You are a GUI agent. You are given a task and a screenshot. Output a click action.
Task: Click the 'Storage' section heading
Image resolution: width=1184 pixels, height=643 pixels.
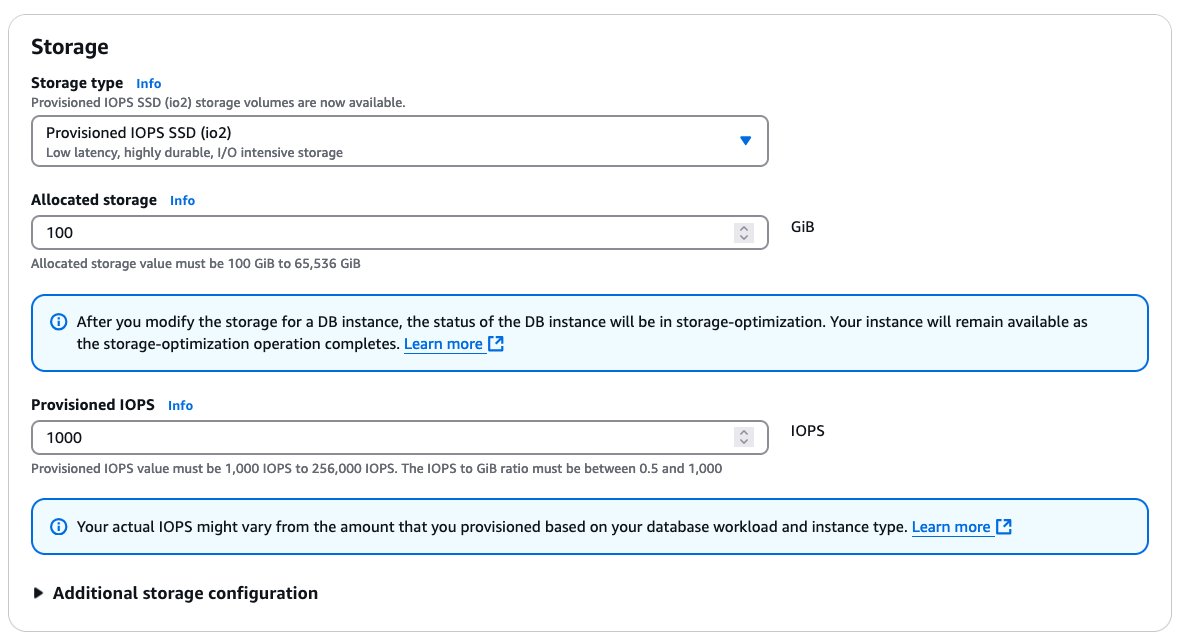[x=69, y=47]
